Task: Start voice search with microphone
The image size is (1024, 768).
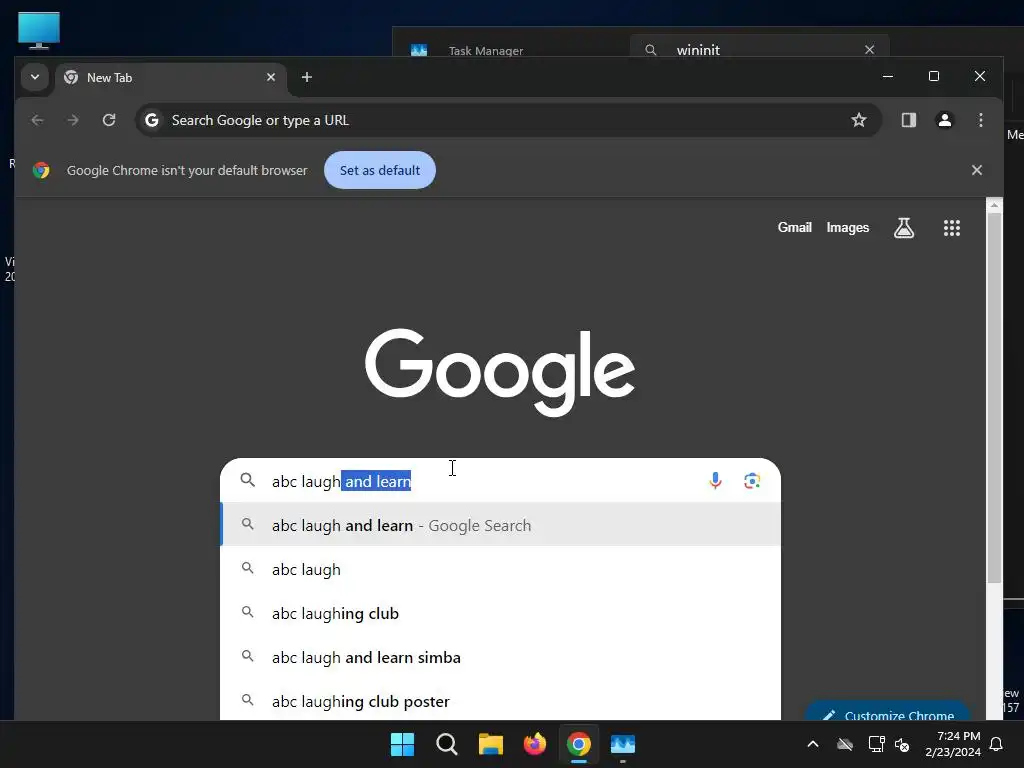Action: click(715, 481)
